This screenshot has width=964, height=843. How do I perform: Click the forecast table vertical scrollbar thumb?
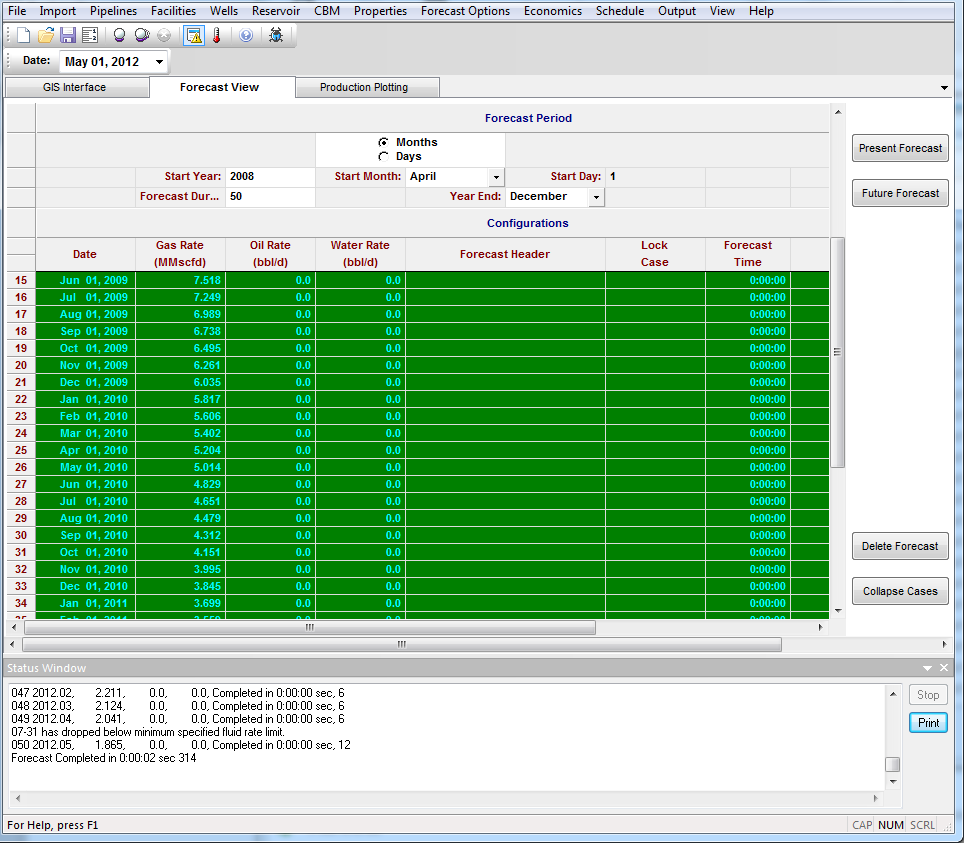coord(838,351)
